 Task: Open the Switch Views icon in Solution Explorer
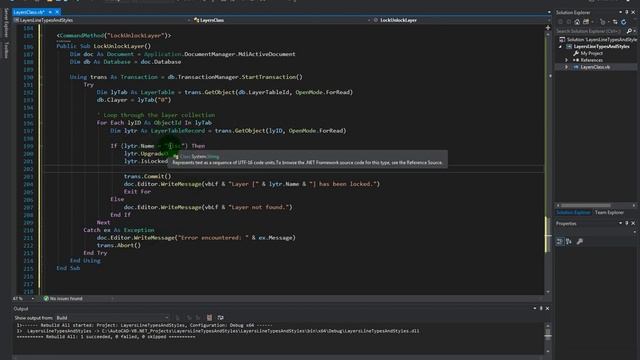pyautogui.click(x=586, y=22)
